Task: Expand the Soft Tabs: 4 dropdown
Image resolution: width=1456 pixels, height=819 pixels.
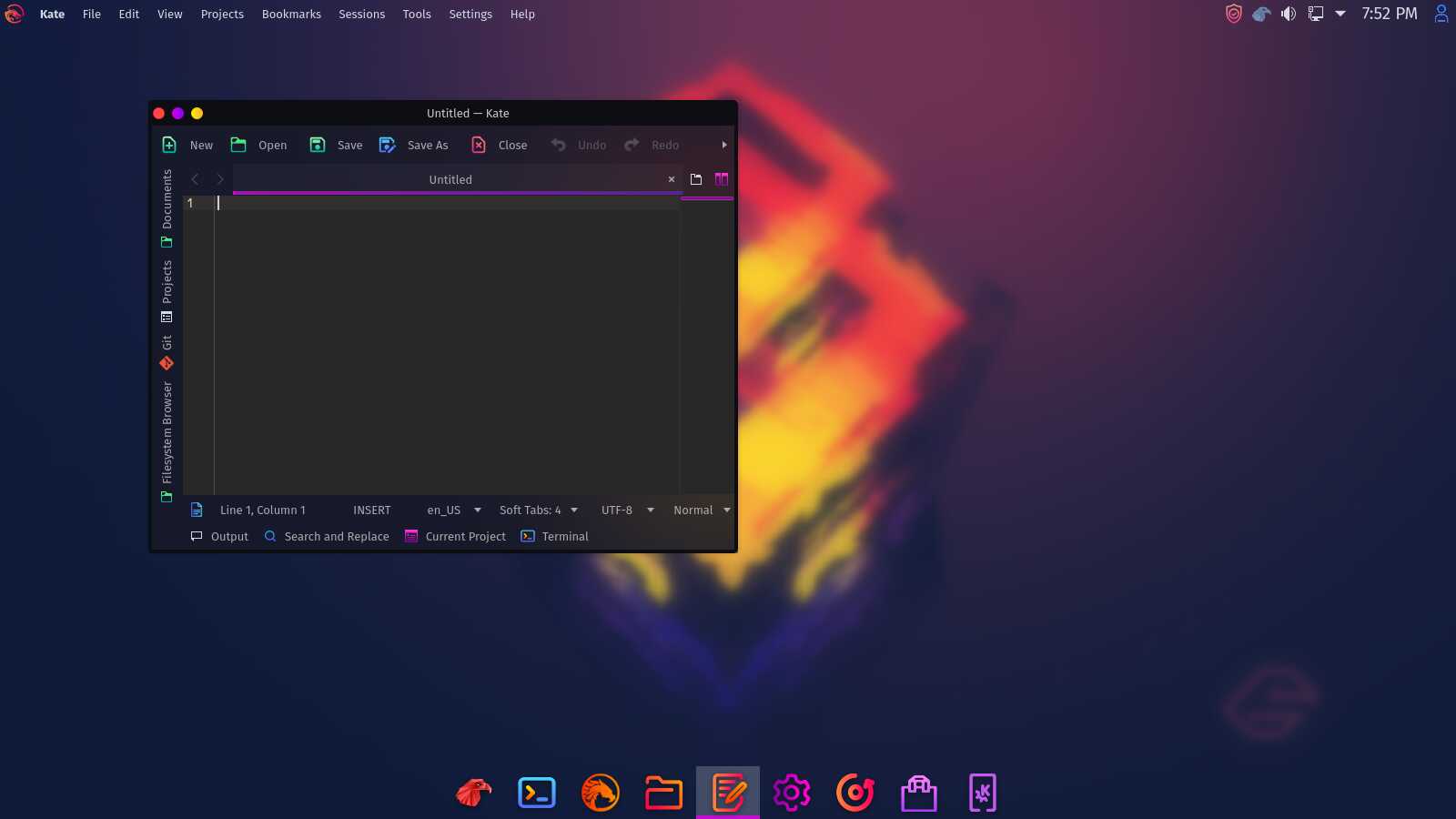Action: coord(538,510)
